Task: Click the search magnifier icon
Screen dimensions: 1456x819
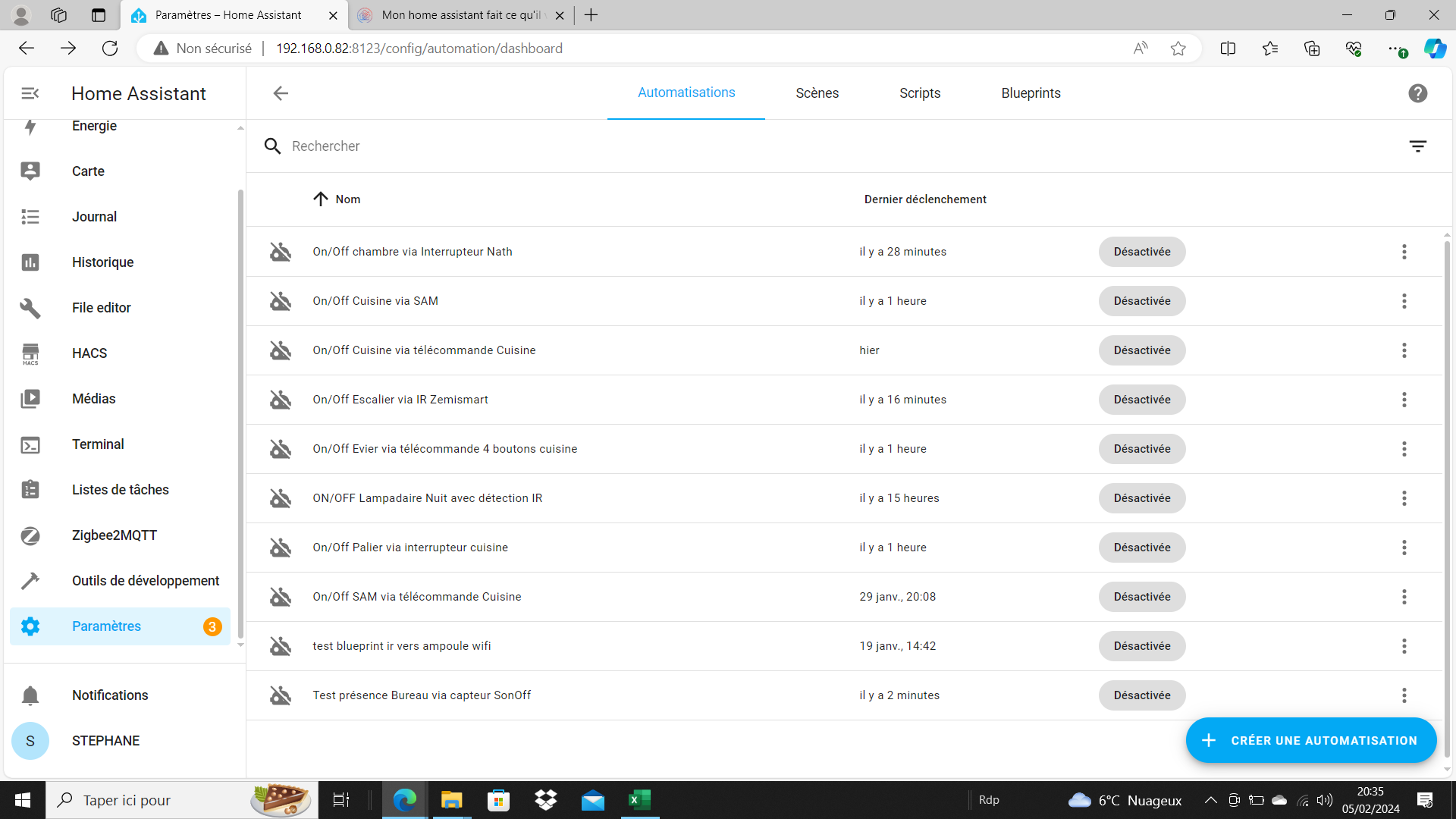Action: point(272,146)
